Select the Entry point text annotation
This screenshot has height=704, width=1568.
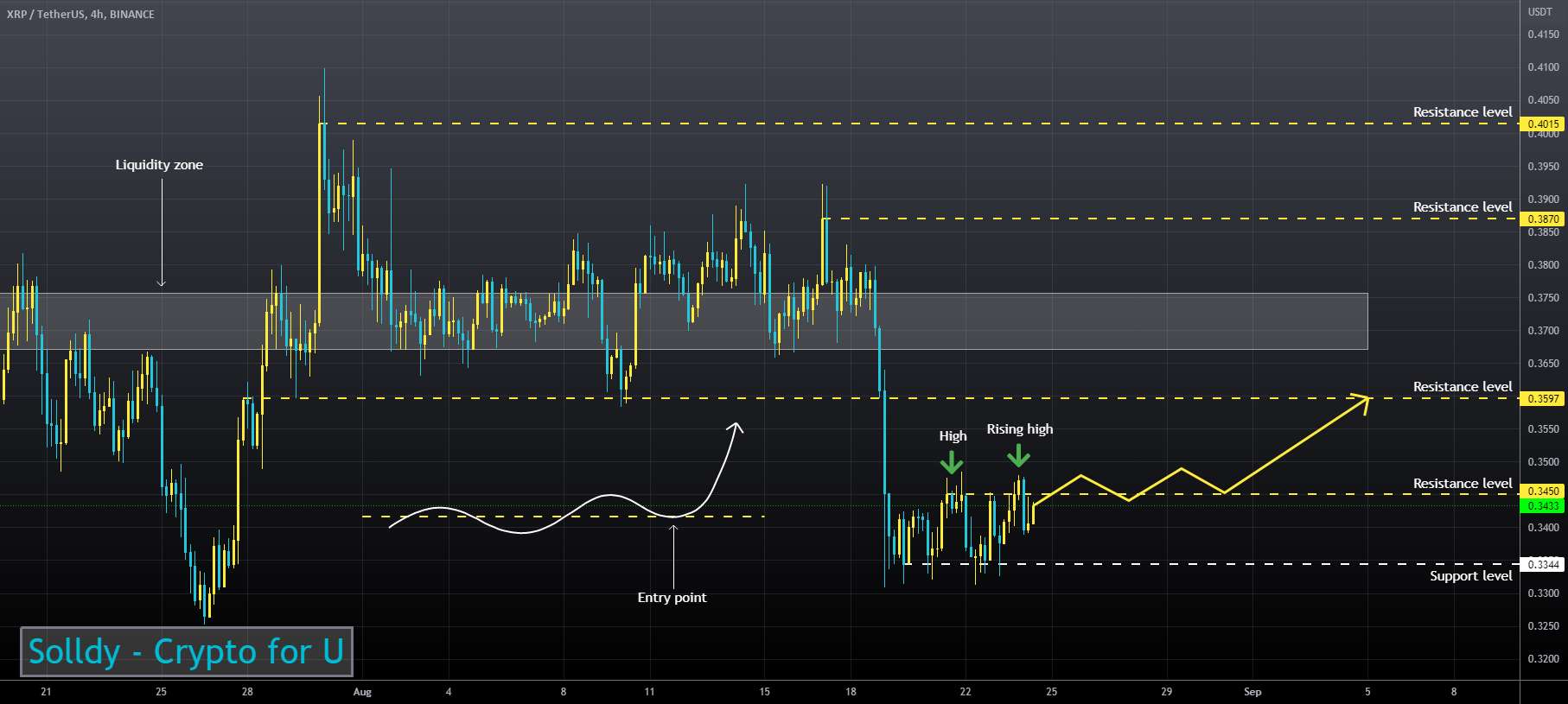(x=672, y=598)
